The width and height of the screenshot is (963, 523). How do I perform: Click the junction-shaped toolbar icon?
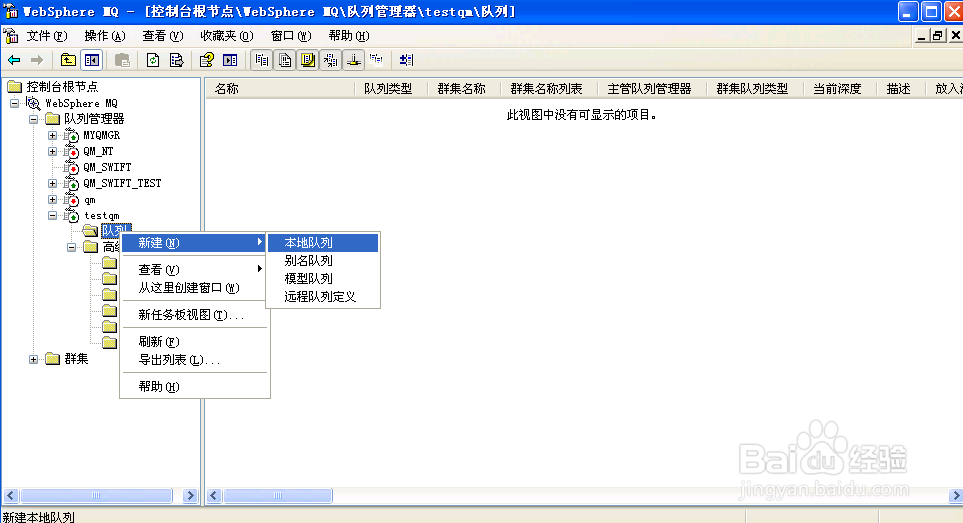coord(354,60)
